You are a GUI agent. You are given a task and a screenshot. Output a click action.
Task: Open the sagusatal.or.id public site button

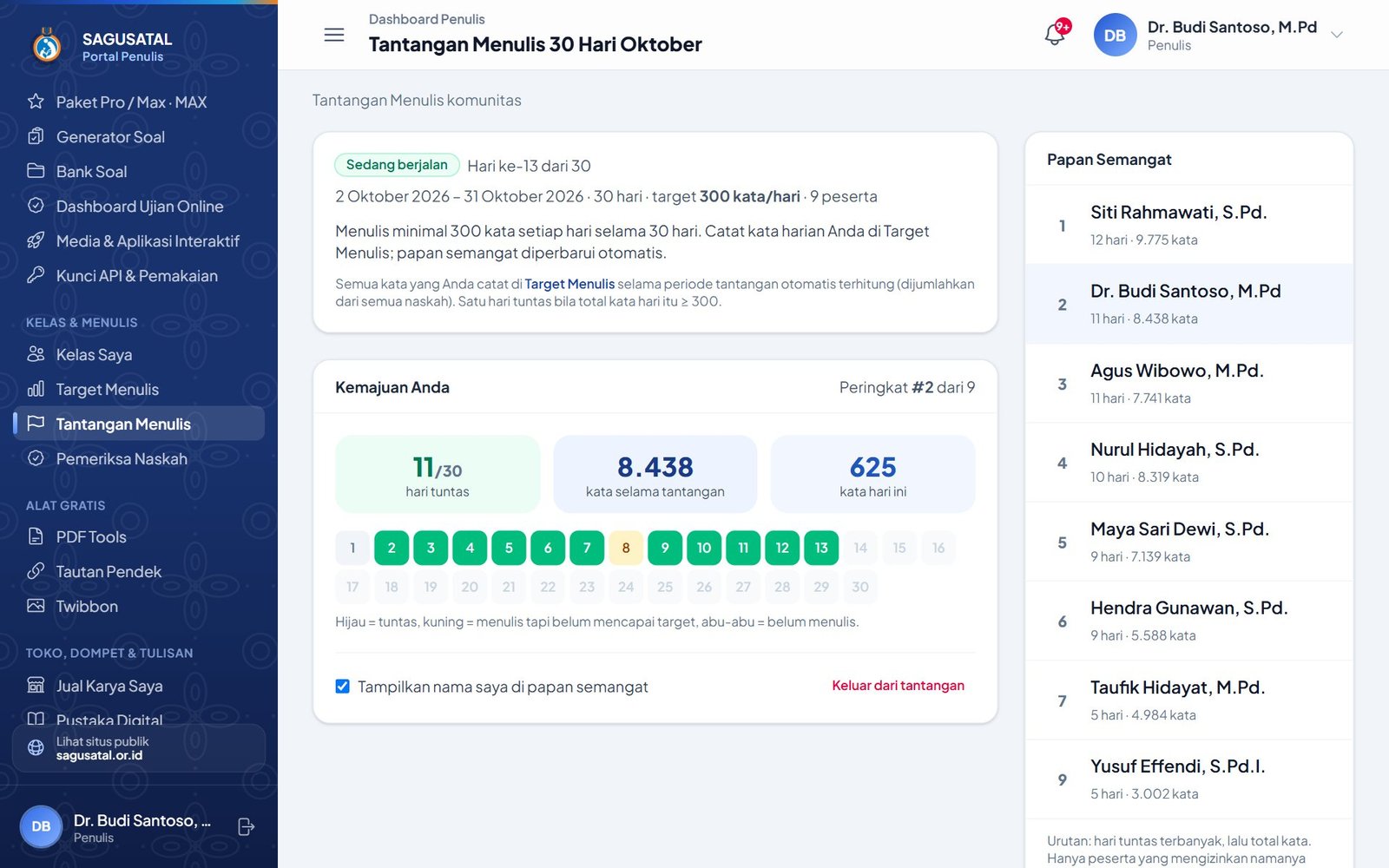[x=139, y=748]
